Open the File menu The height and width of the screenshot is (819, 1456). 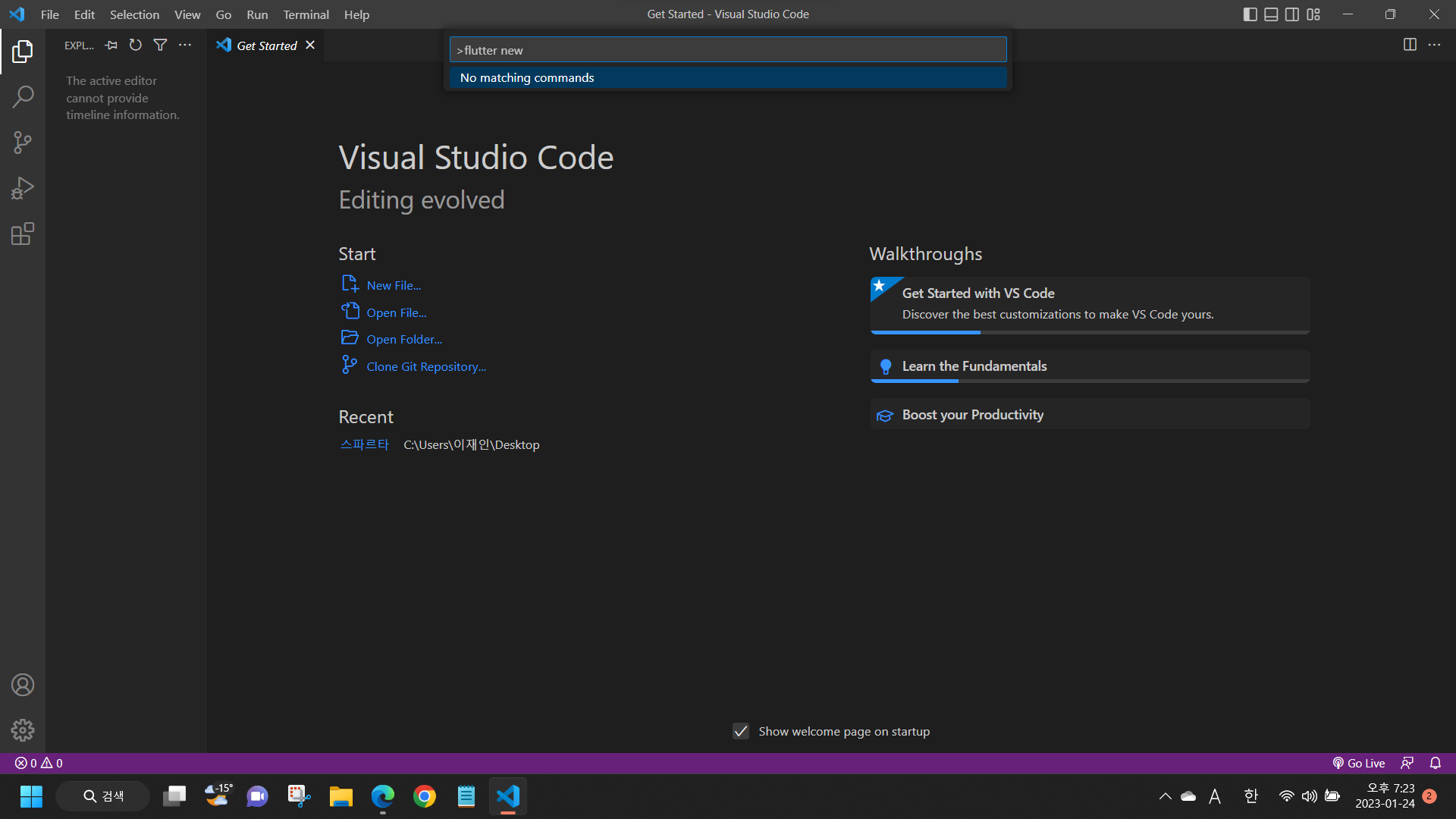pos(50,14)
